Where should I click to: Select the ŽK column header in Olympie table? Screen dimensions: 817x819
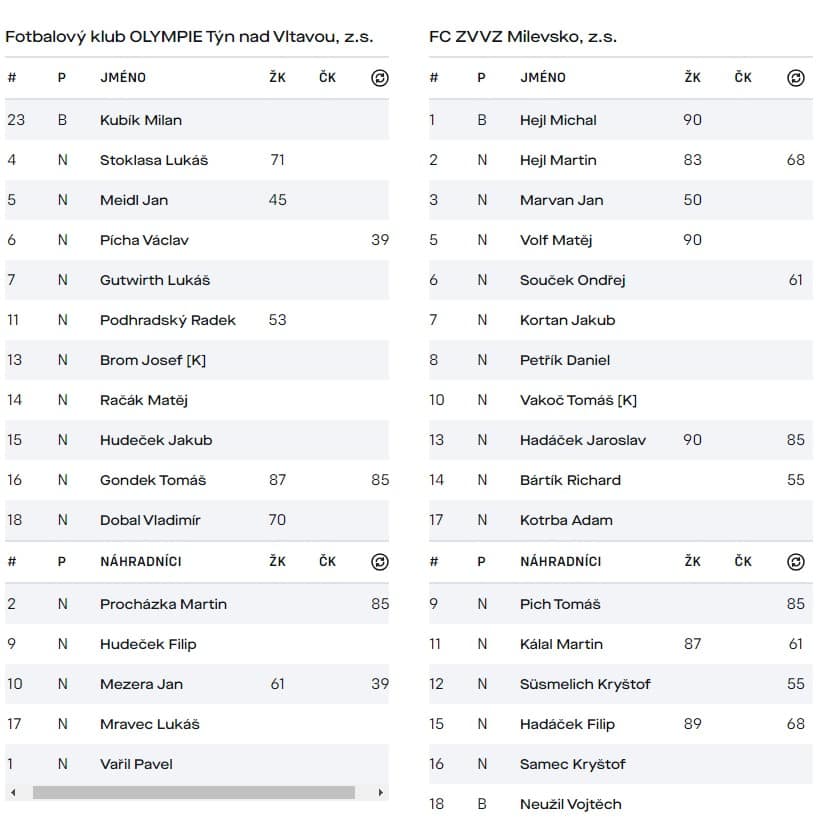coord(277,77)
